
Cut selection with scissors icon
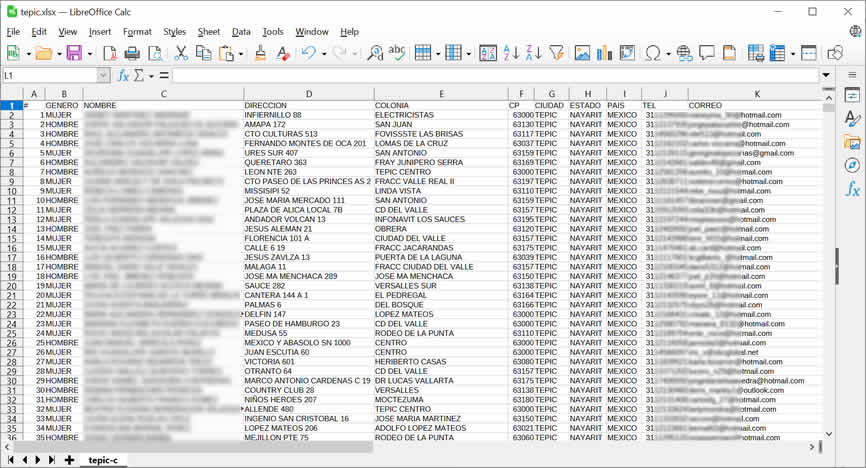(x=181, y=53)
